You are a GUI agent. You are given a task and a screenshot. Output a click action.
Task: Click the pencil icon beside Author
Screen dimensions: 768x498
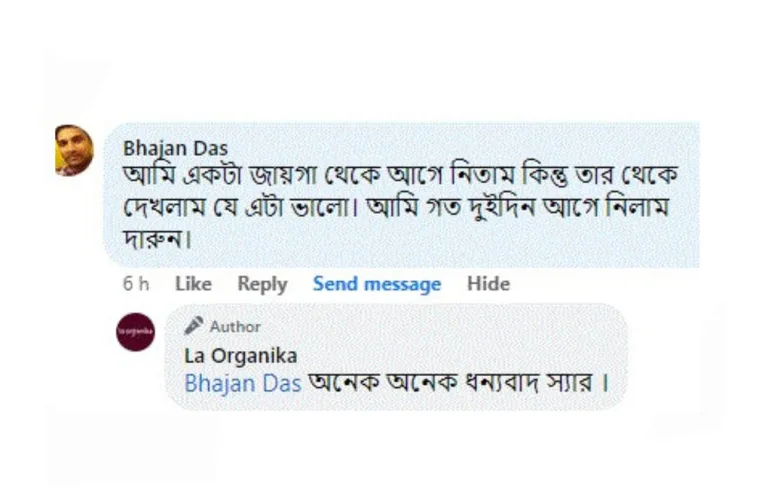tap(194, 326)
